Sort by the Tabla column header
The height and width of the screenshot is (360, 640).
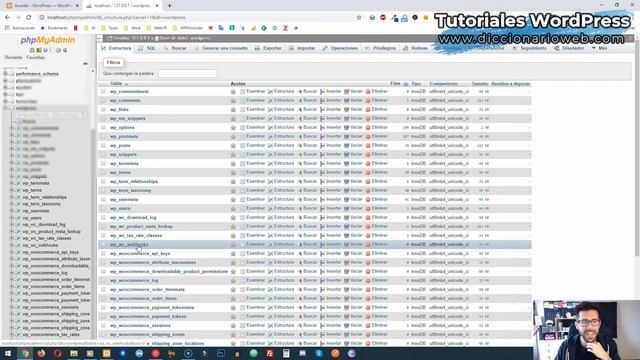pyautogui.click(x=116, y=84)
